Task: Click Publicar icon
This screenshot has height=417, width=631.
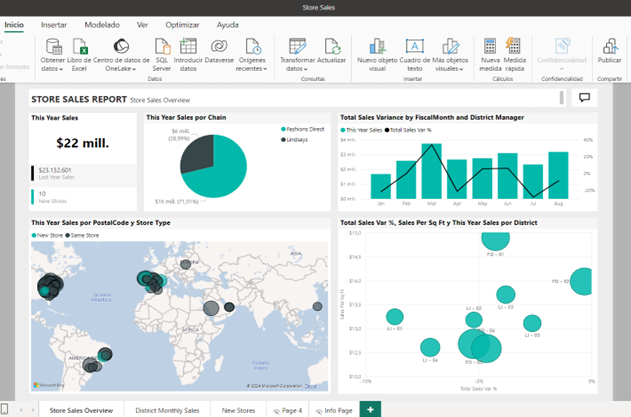Action: 610,46
